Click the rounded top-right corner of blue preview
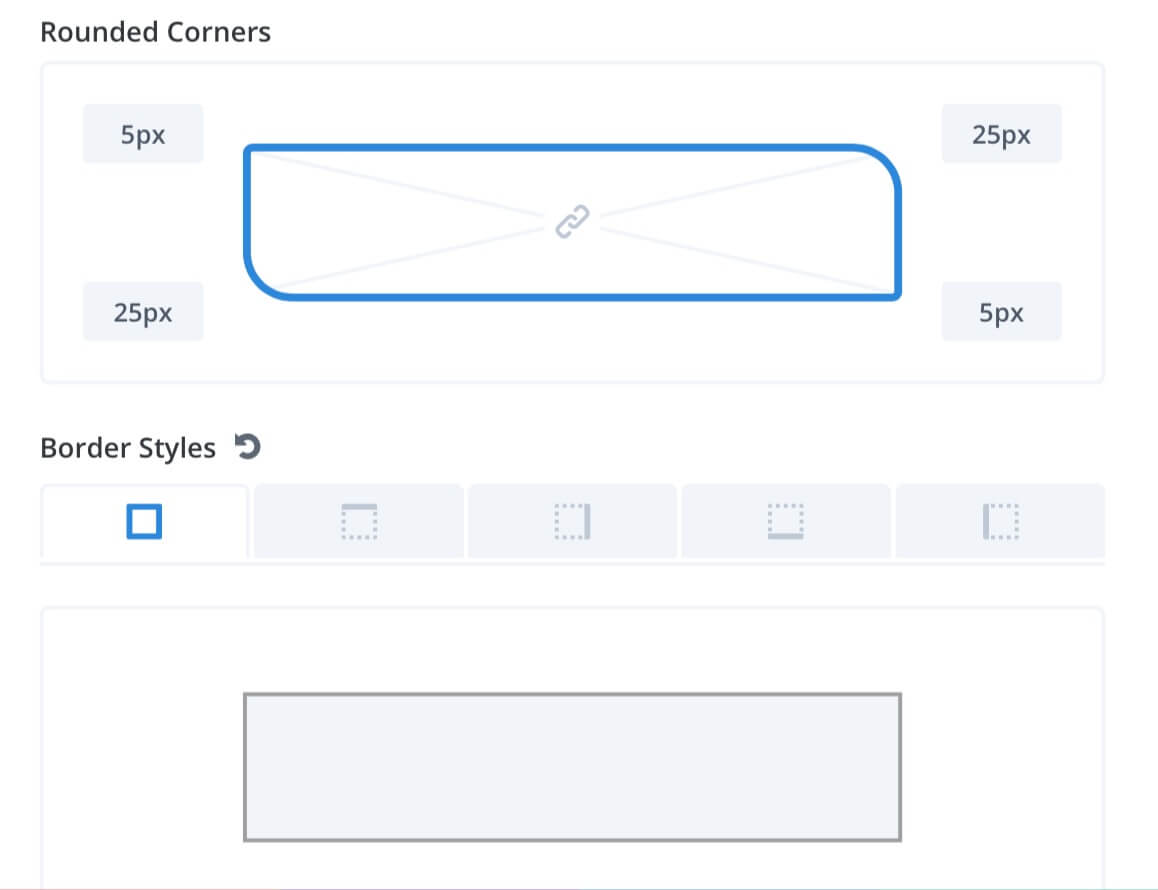Viewport: 1158px width, 890px height. click(880, 164)
